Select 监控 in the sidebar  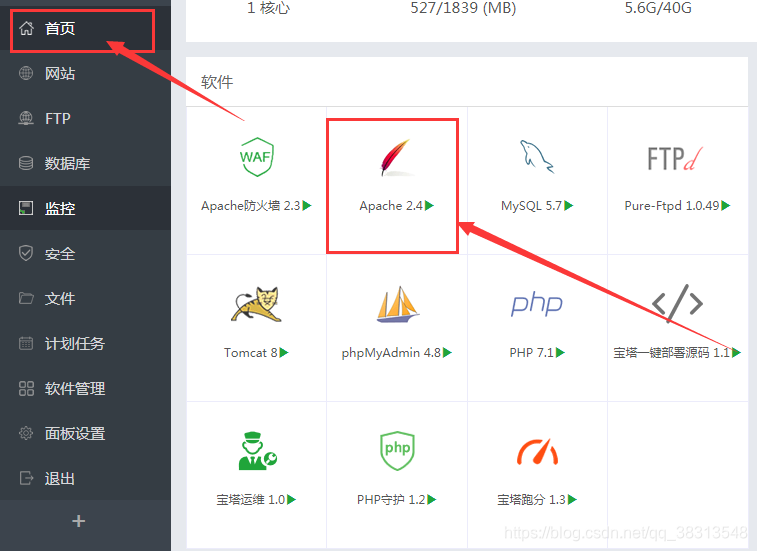click(x=85, y=208)
